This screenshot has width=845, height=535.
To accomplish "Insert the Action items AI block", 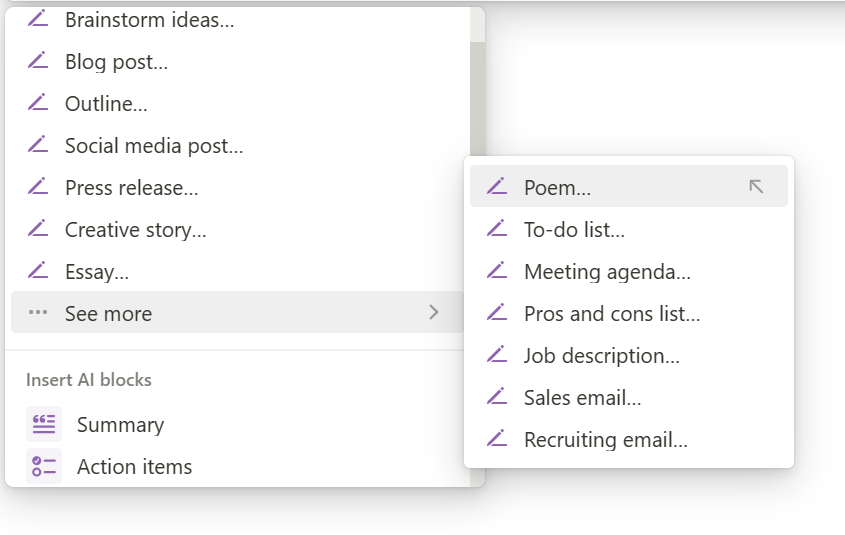I will coord(134,466).
